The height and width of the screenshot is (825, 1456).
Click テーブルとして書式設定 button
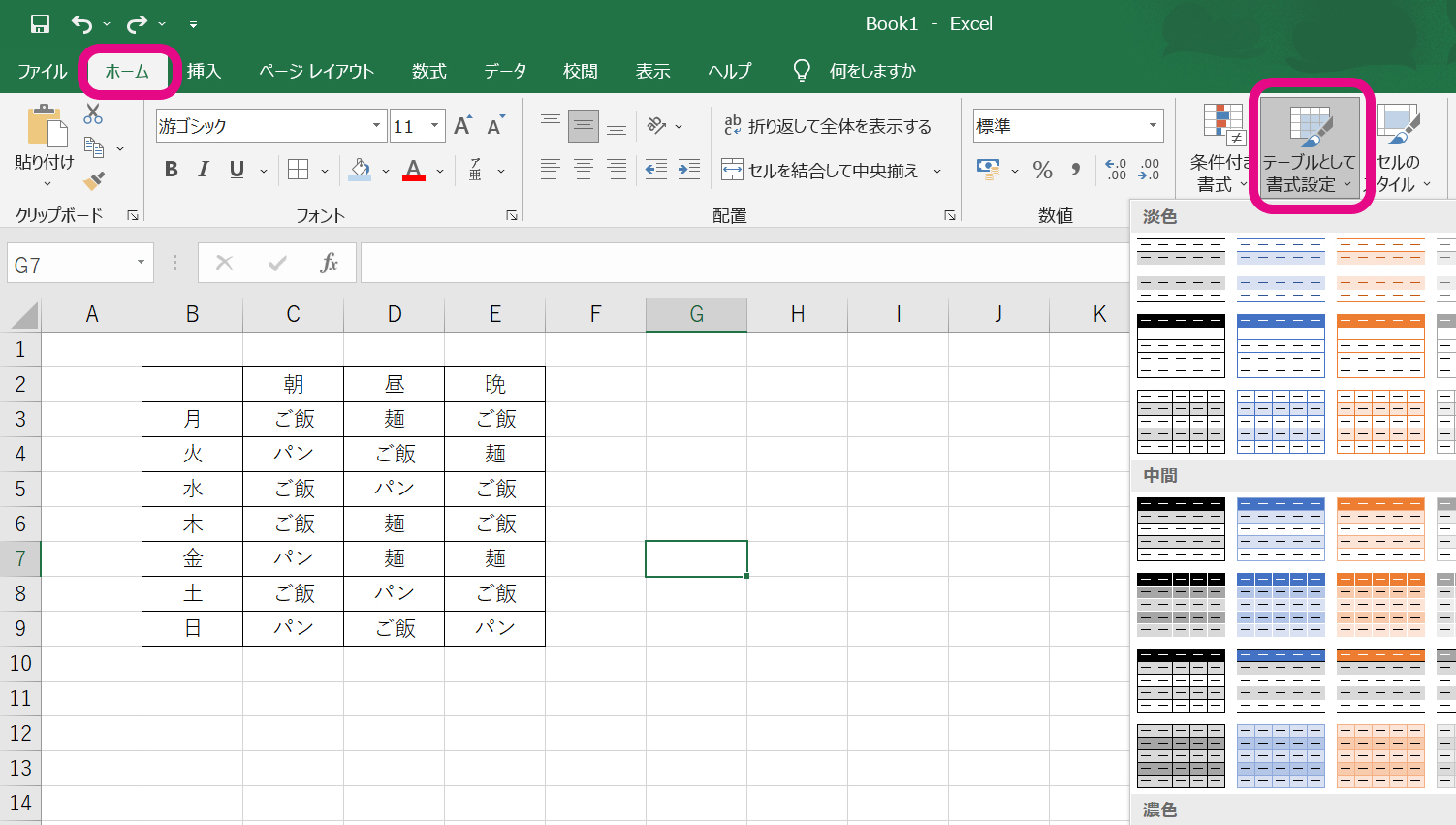click(1309, 147)
